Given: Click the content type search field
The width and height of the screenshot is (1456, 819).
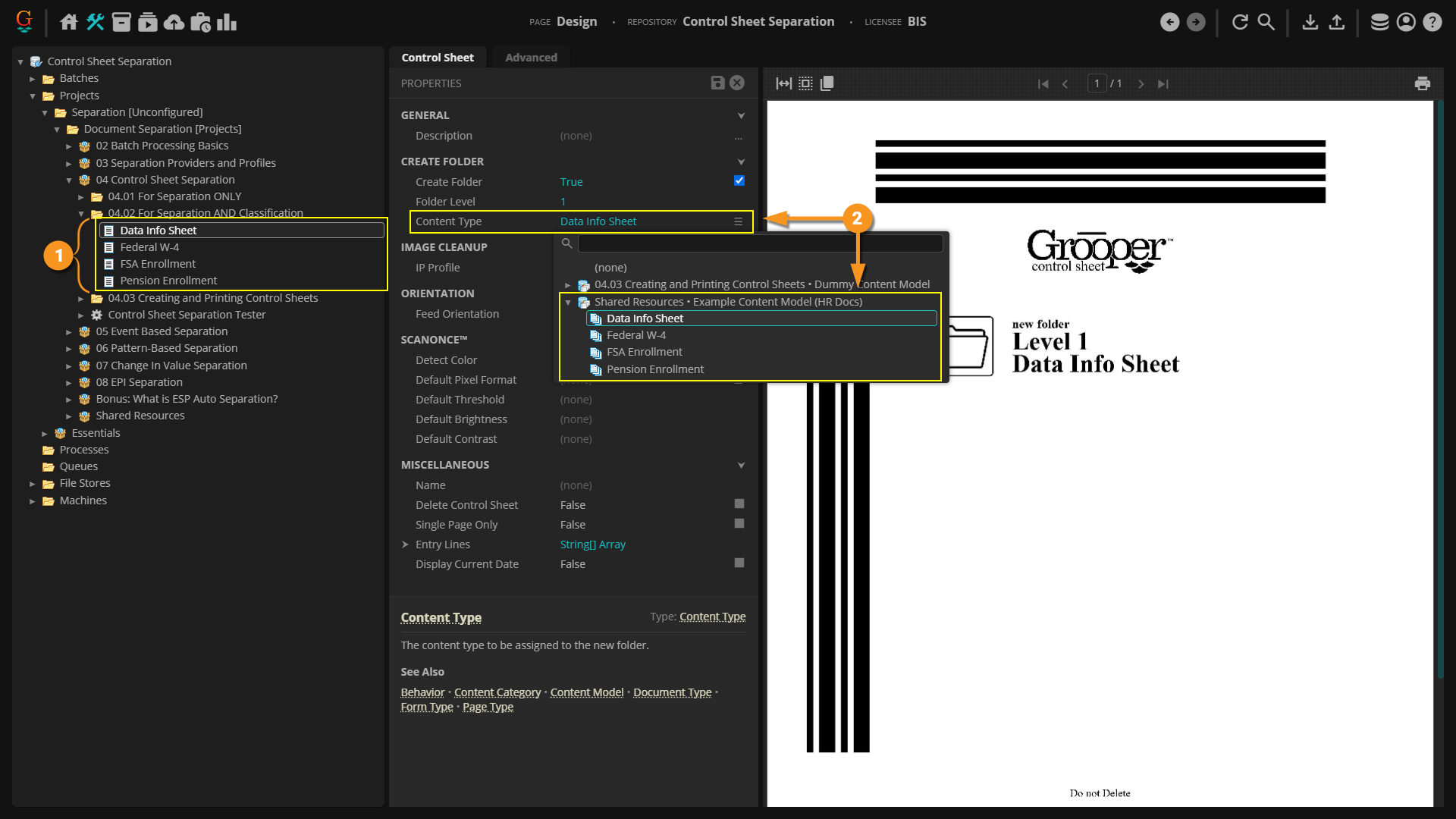Looking at the screenshot, I should point(760,243).
